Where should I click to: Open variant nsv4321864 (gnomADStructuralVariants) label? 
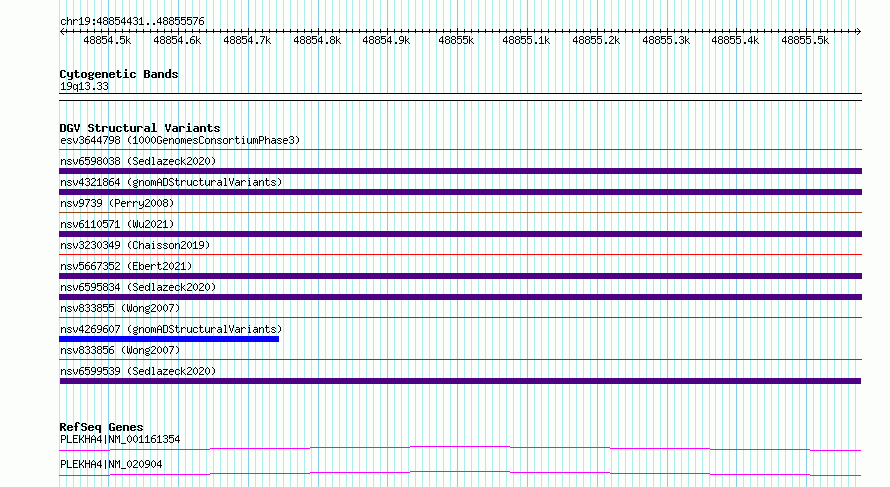(171, 182)
